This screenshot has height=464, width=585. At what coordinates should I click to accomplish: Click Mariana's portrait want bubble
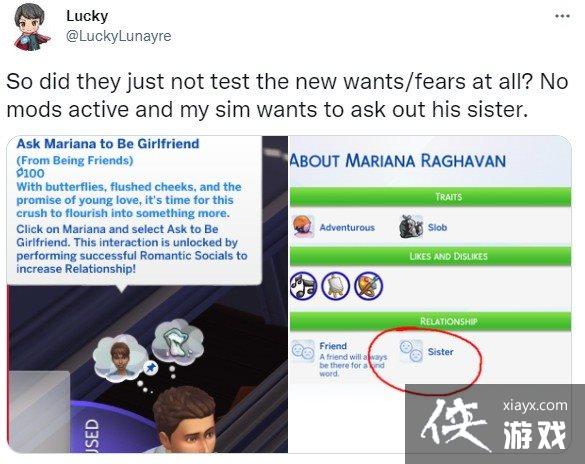tap(120, 358)
